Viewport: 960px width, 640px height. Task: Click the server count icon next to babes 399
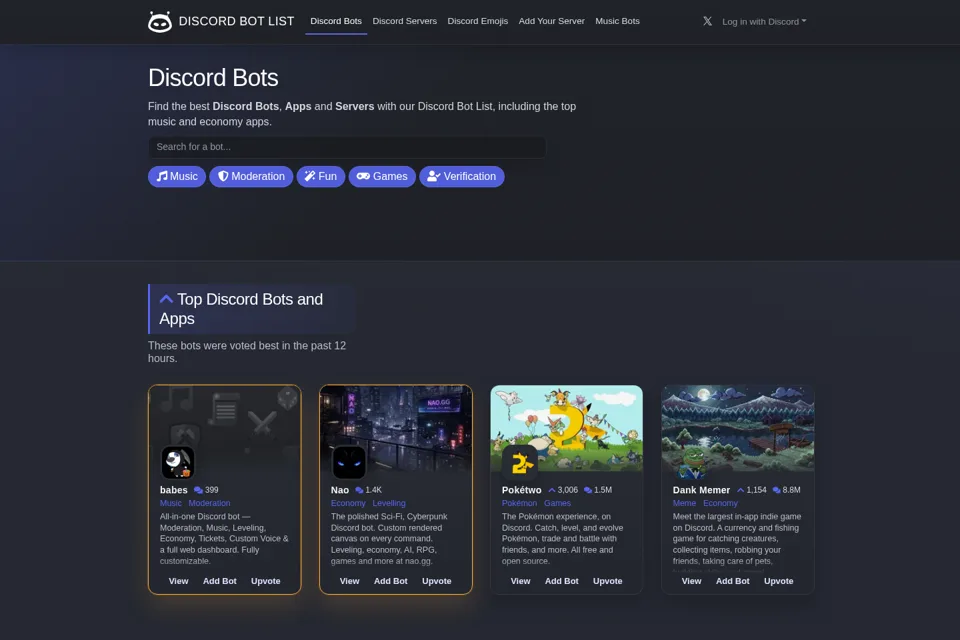point(198,490)
